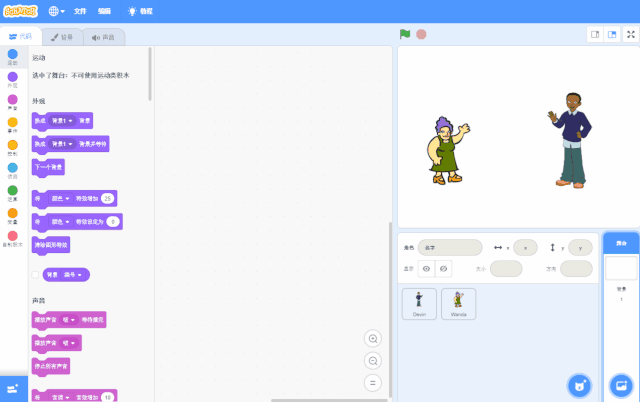Switch to the 声音 sounds tab
The width and height of the screenshot is (640, 402).
point(104,37)
